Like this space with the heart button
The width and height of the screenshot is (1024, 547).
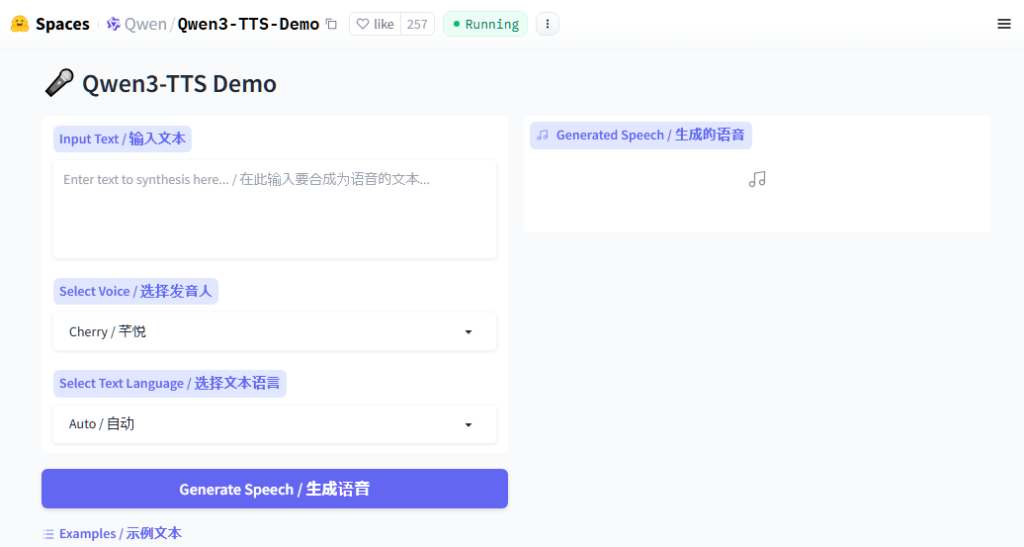[x=376, y=24]
